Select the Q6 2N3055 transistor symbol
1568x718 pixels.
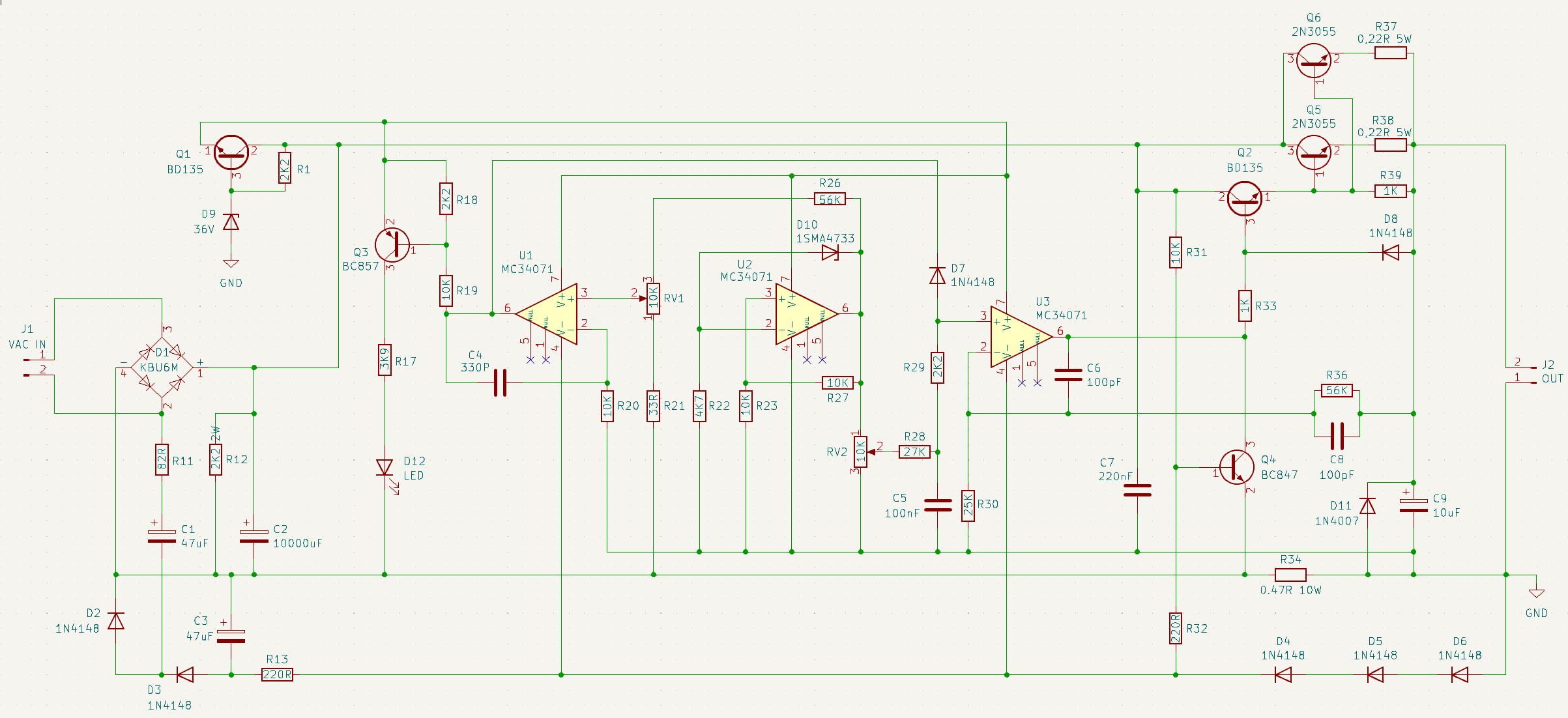point(1314,61)
